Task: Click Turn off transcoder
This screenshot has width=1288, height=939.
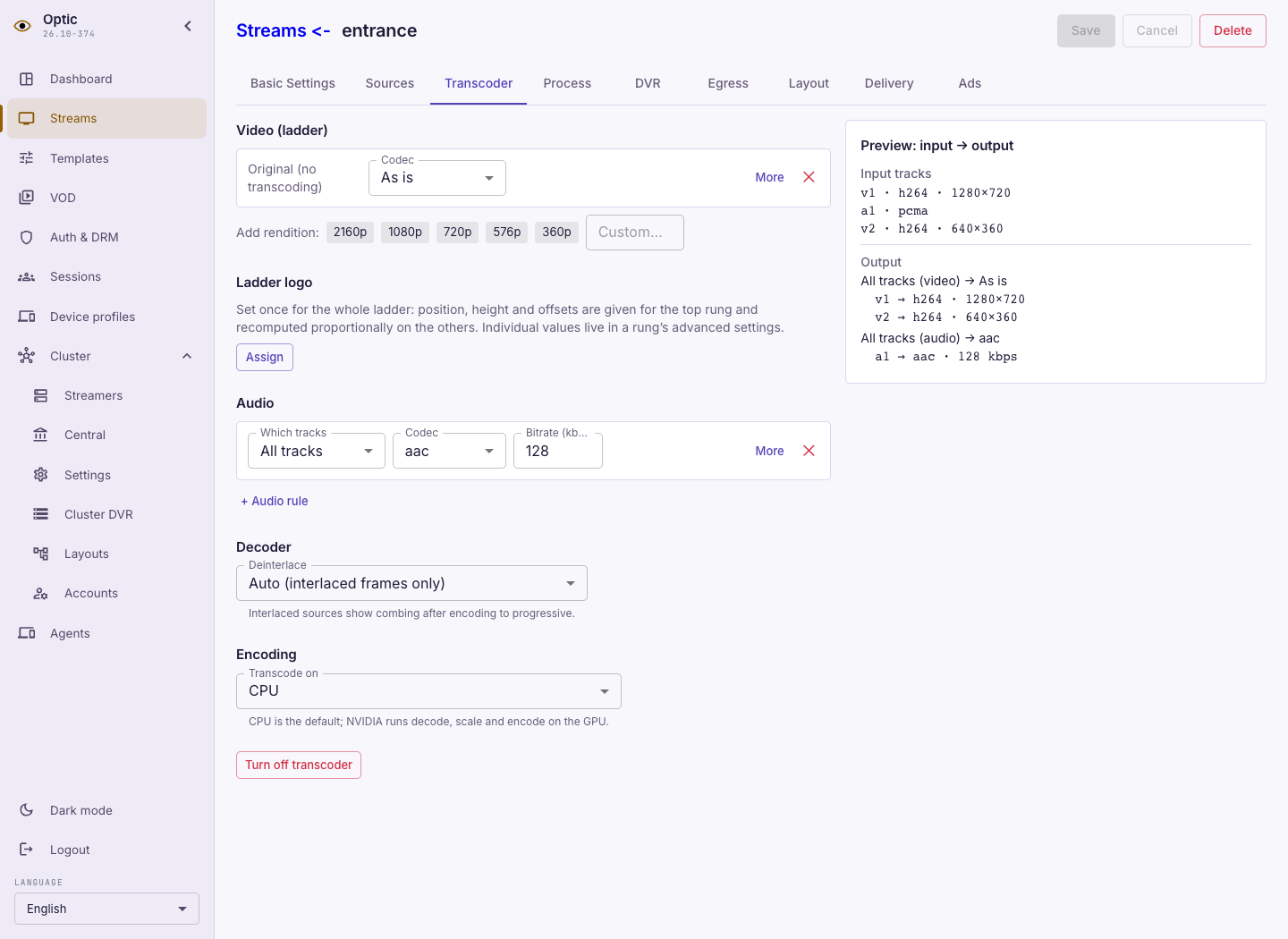Action: pyautogui.click(x=299, y=765)
